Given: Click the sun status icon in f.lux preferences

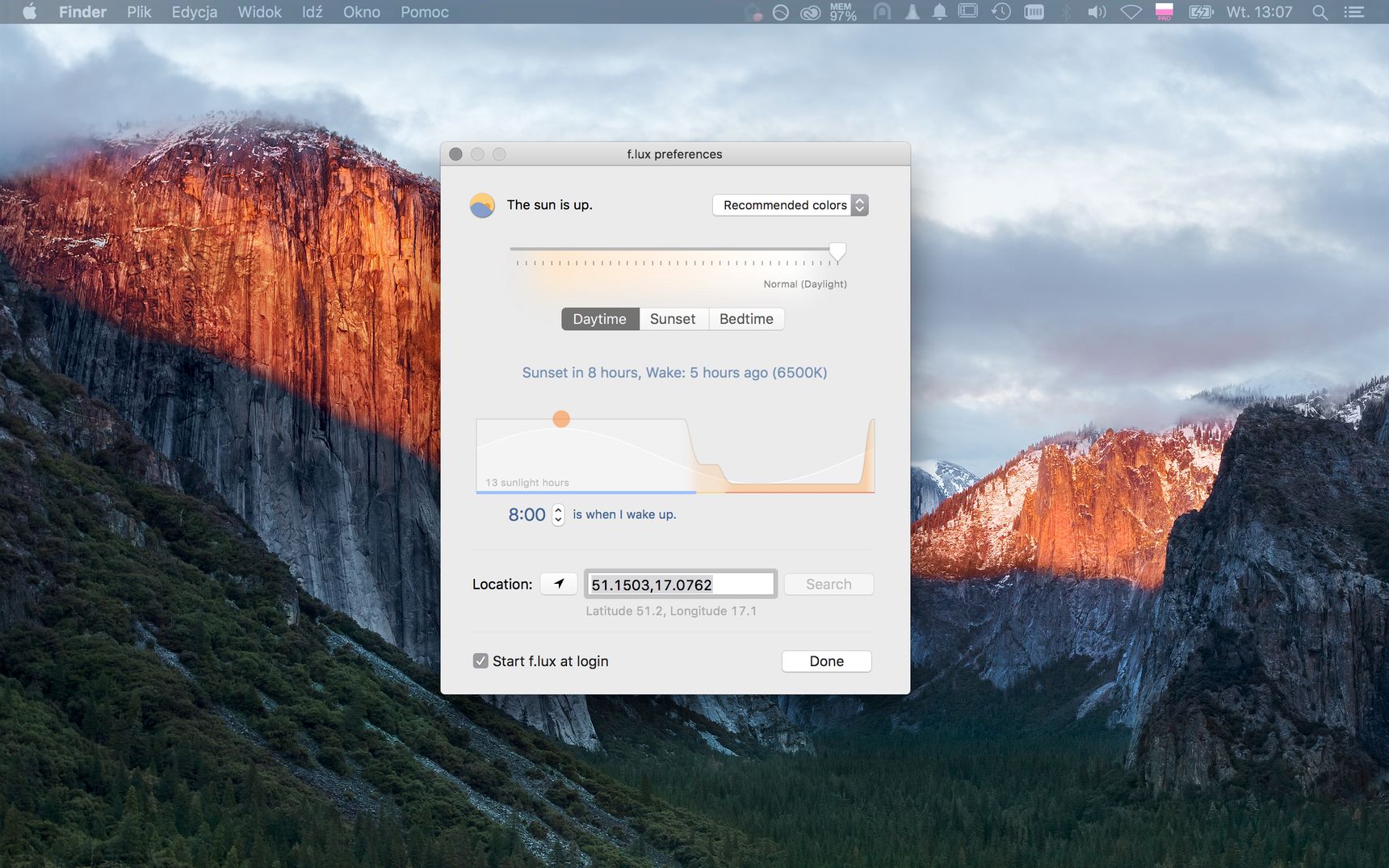Looking at the screenshot, I should pyautogui.click(x=482, y=205).
